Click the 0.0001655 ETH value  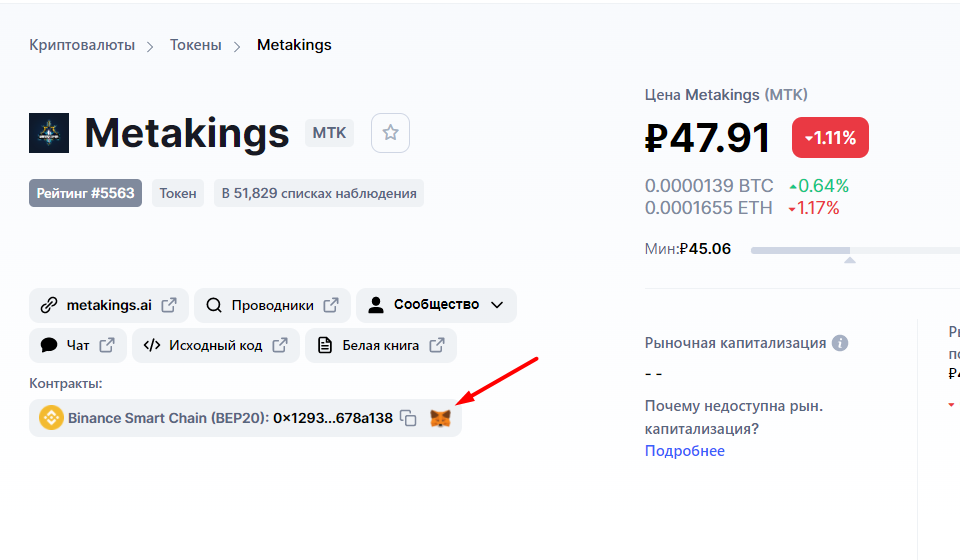[x=708, y=208]
